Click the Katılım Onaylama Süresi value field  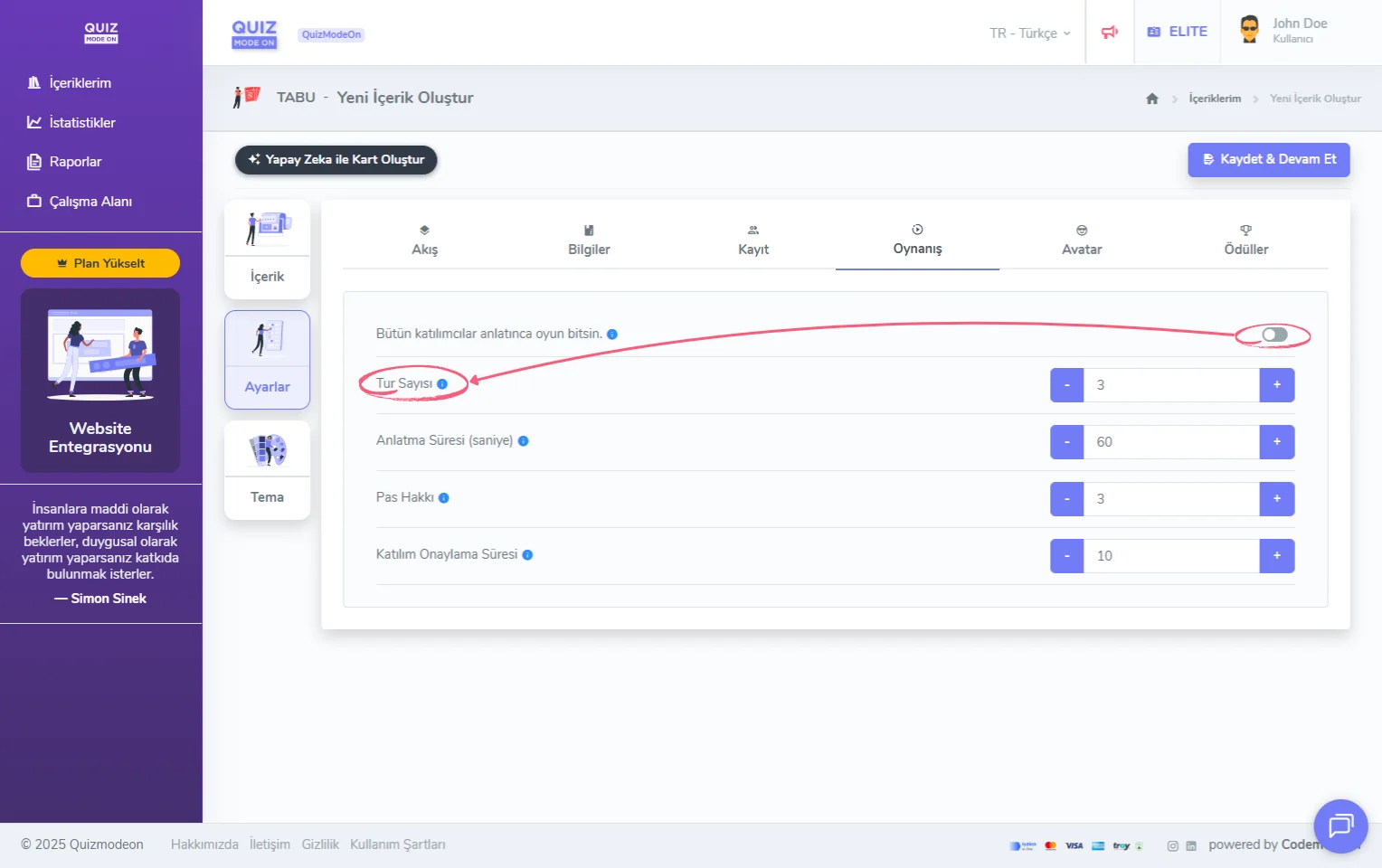[1171, 556]
